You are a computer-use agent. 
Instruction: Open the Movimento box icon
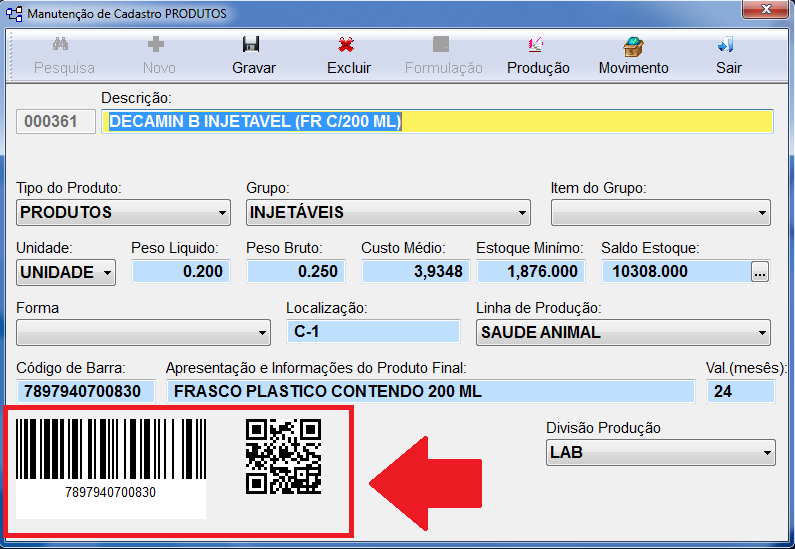point(633,46)
